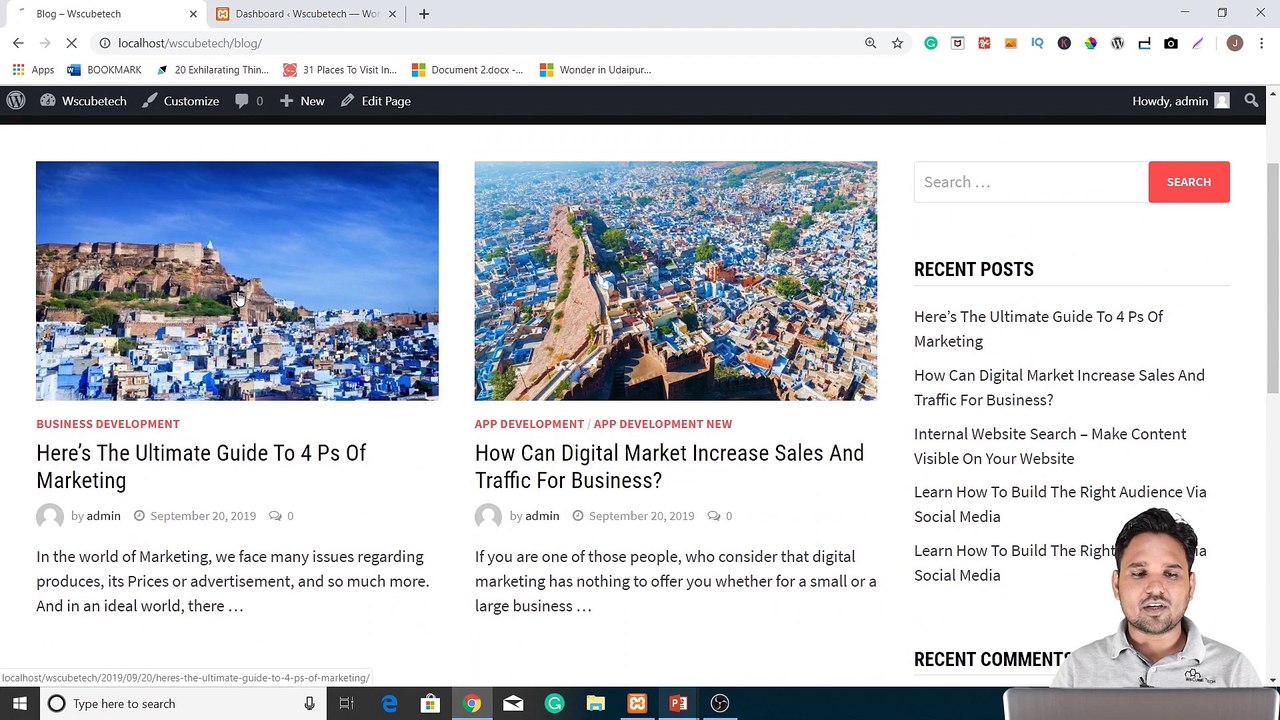The width and height of the screenshot is (1280, 720).
Task: Click Edit Page in admin bar
Action: tap(375, 101)
